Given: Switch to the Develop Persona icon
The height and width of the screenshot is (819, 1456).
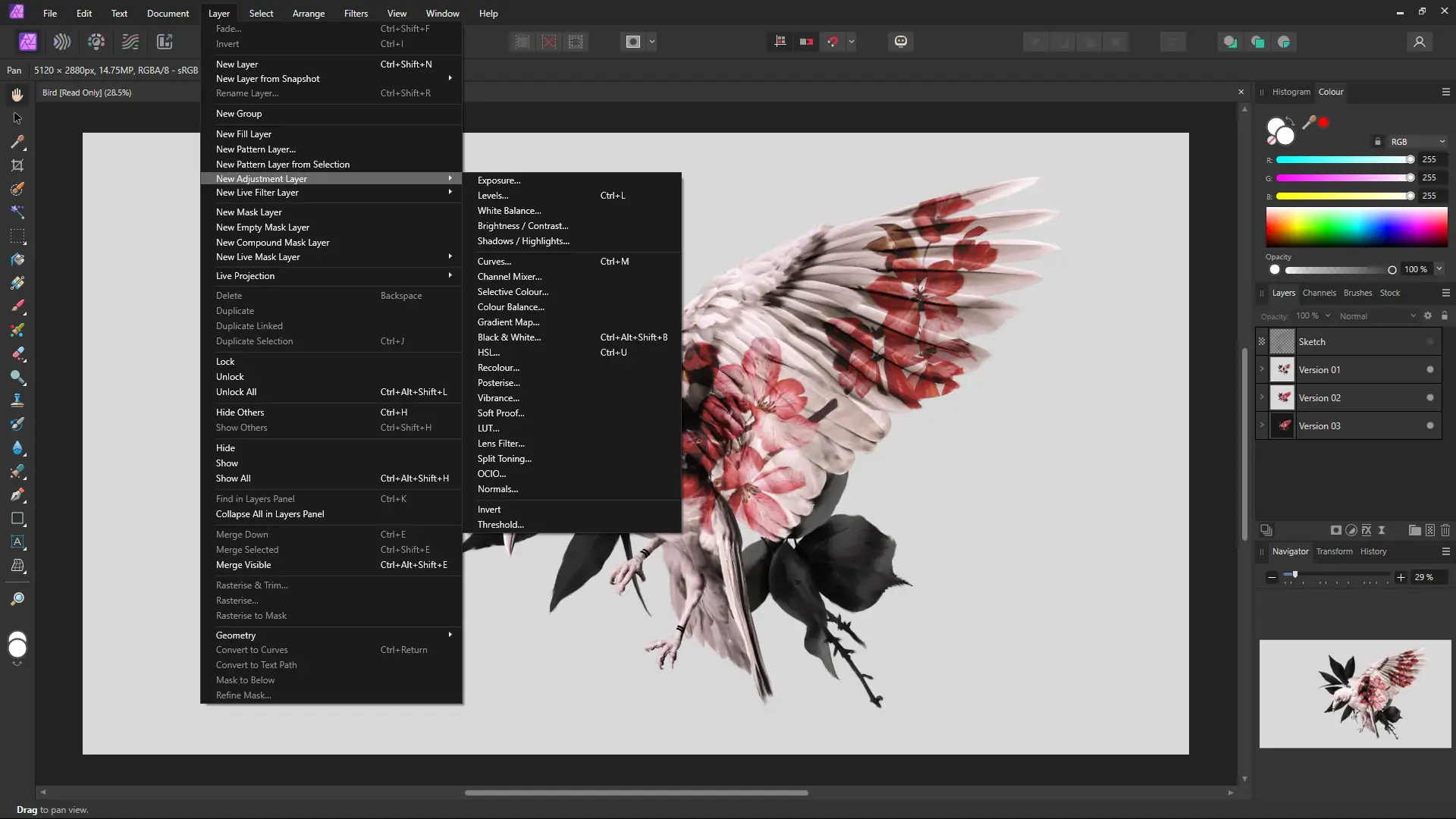Looking at the screenshot, I should (x=96, y=42).
